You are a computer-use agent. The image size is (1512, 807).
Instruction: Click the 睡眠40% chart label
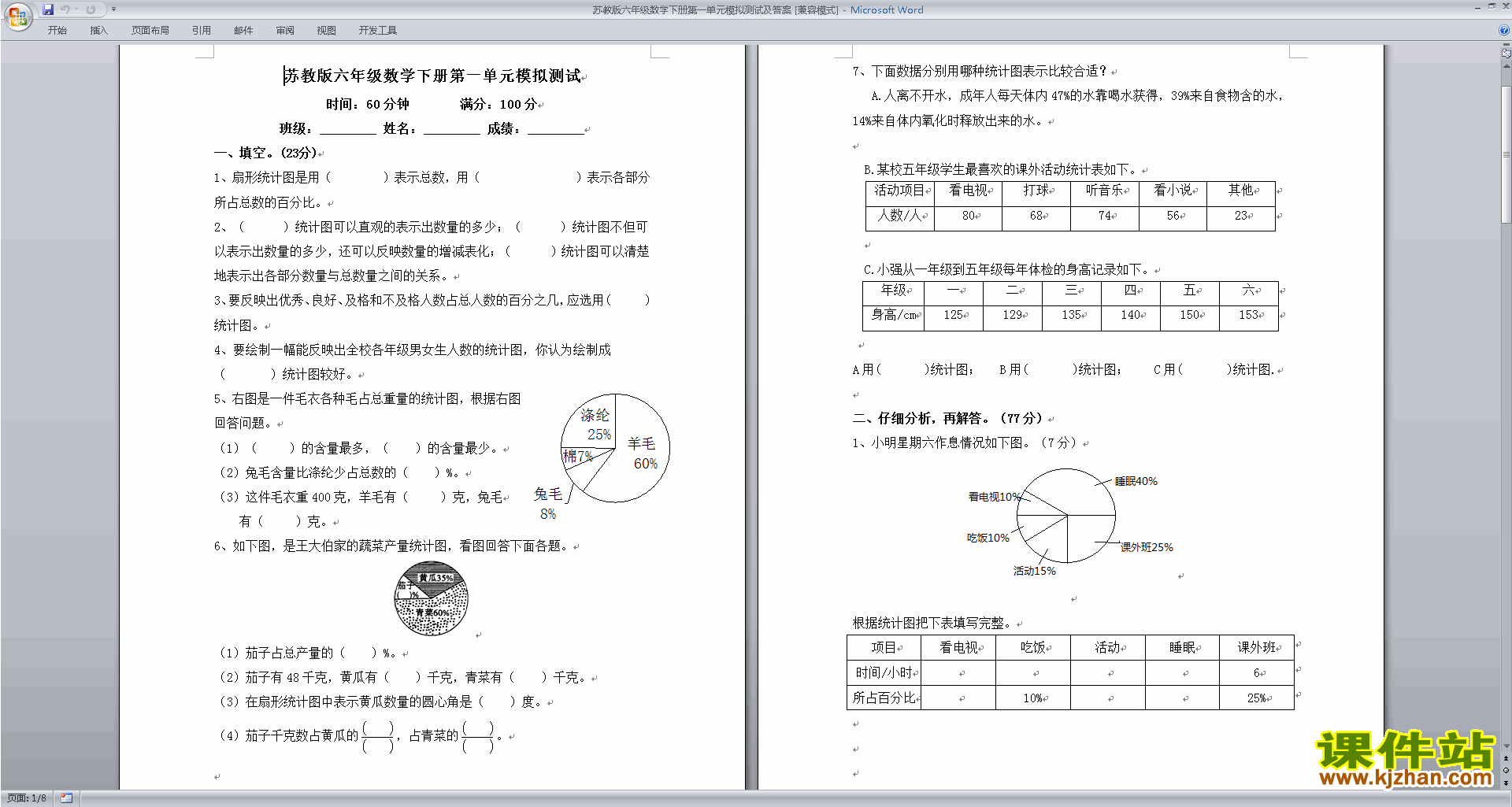tap(1136, 481)
